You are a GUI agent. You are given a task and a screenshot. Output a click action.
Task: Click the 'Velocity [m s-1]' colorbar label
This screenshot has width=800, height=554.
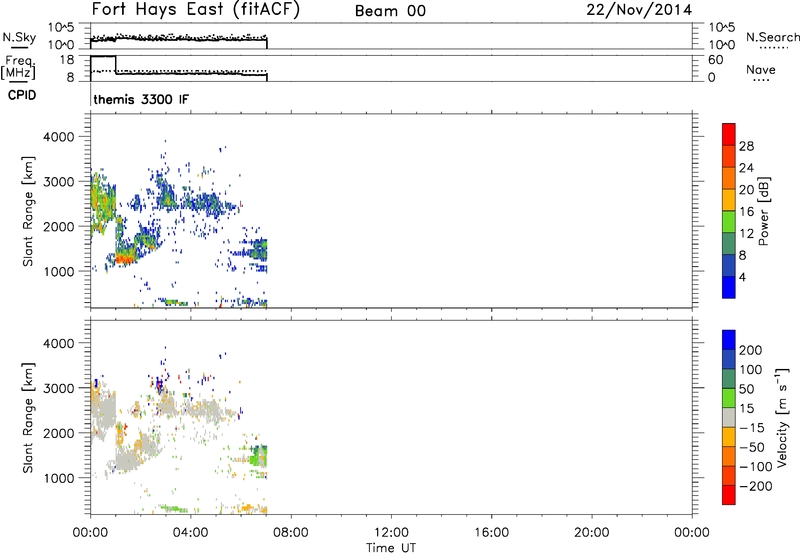782,417
